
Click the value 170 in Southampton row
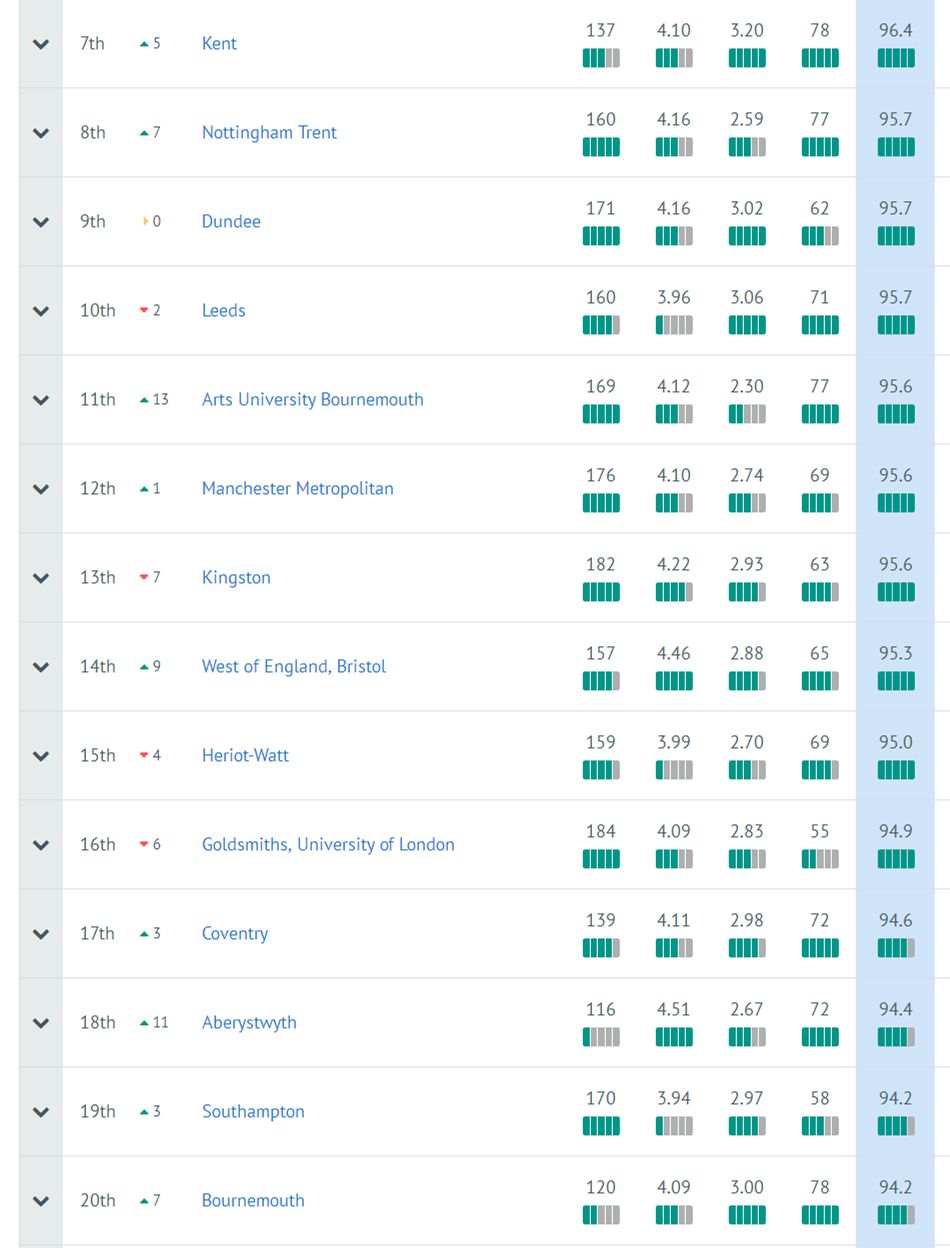coord(601,1098)
